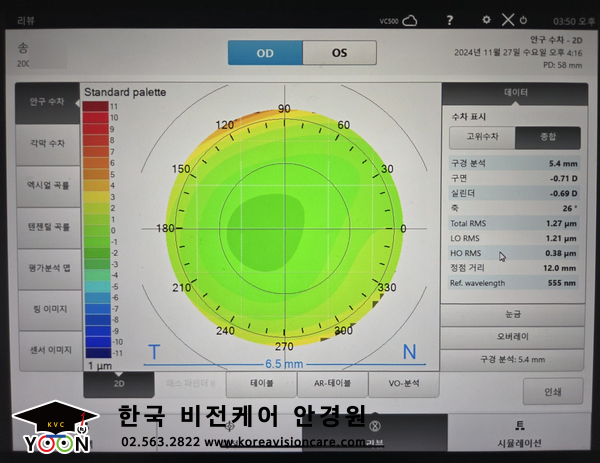600x463 pixels.
Task: Select the 링 이미지 tab
Action: tap(47, 311)
